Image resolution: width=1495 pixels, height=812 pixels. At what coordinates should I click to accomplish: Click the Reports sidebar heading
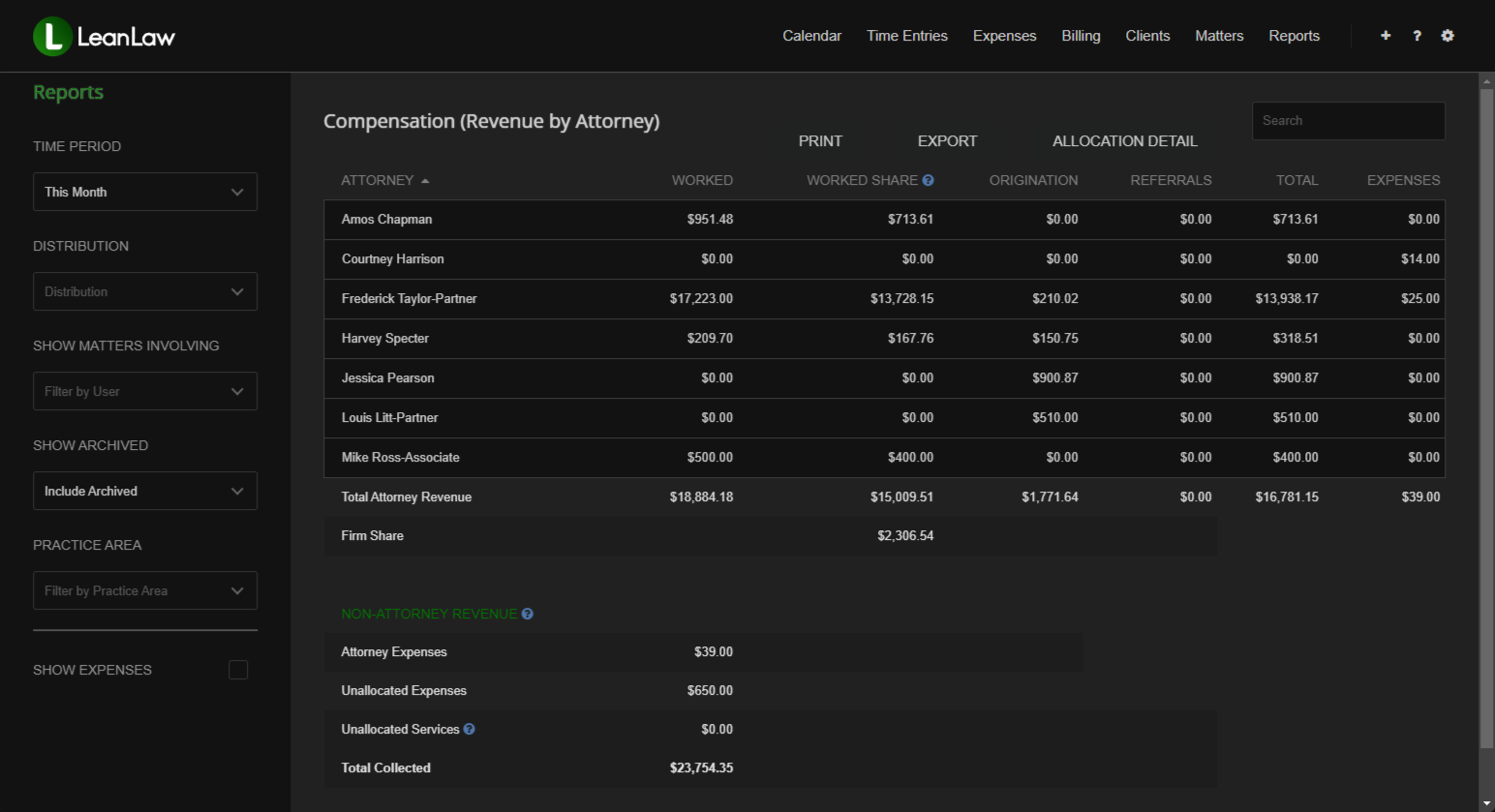pyautogui.click(x=68, y=92)
